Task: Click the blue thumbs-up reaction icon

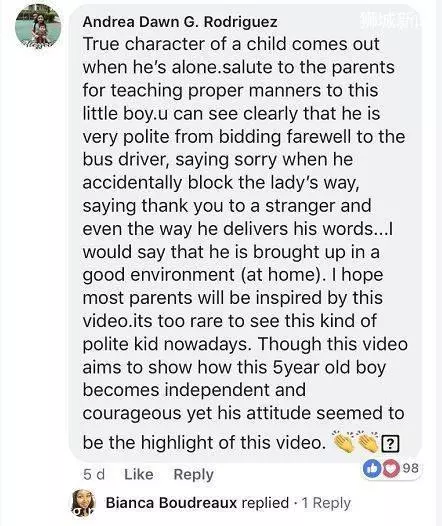Action: click(x=372, y=469)
